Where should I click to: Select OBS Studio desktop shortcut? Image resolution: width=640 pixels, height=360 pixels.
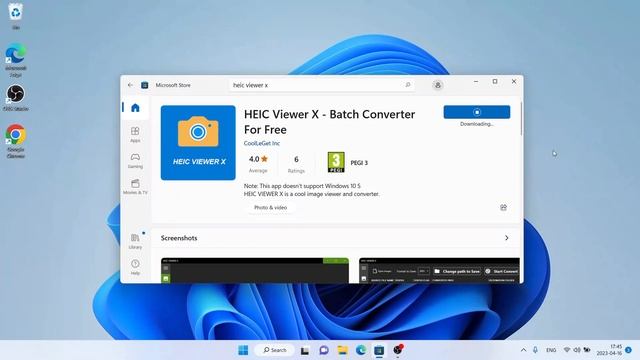point(16,98)
